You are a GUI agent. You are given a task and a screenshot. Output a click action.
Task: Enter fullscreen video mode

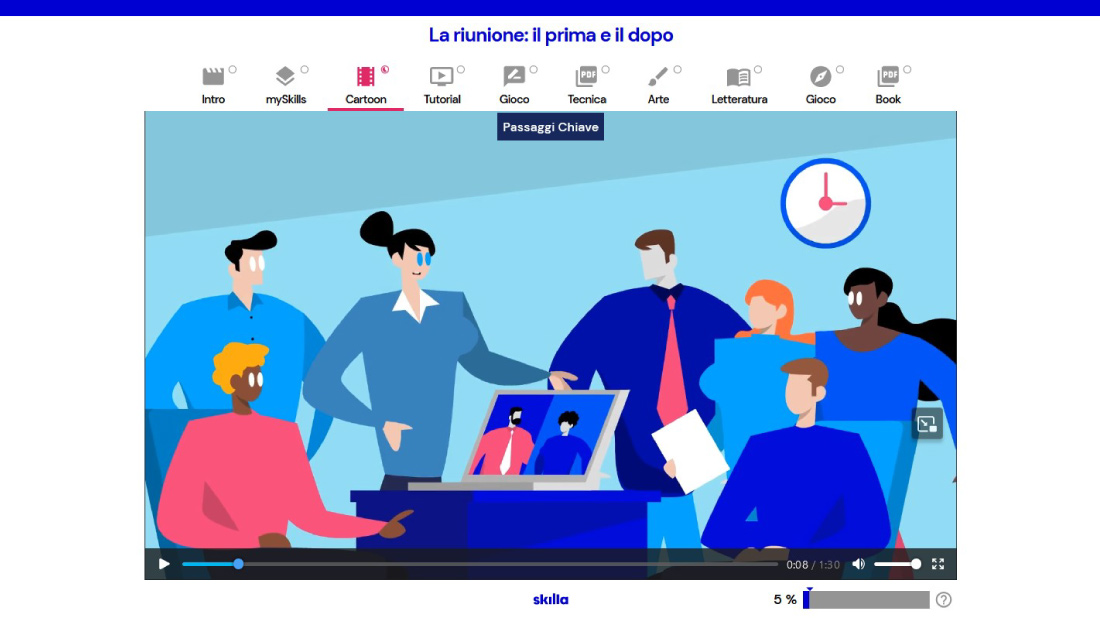[x=938, y=564]
